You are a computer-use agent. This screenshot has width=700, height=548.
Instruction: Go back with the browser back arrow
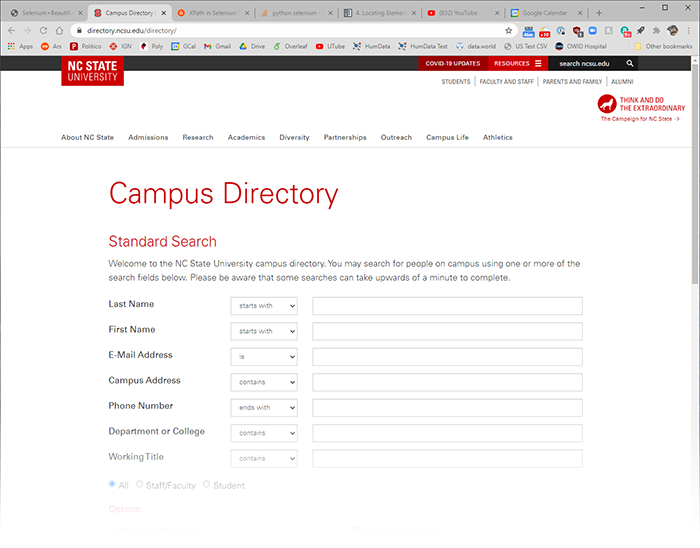coord(12,30)
